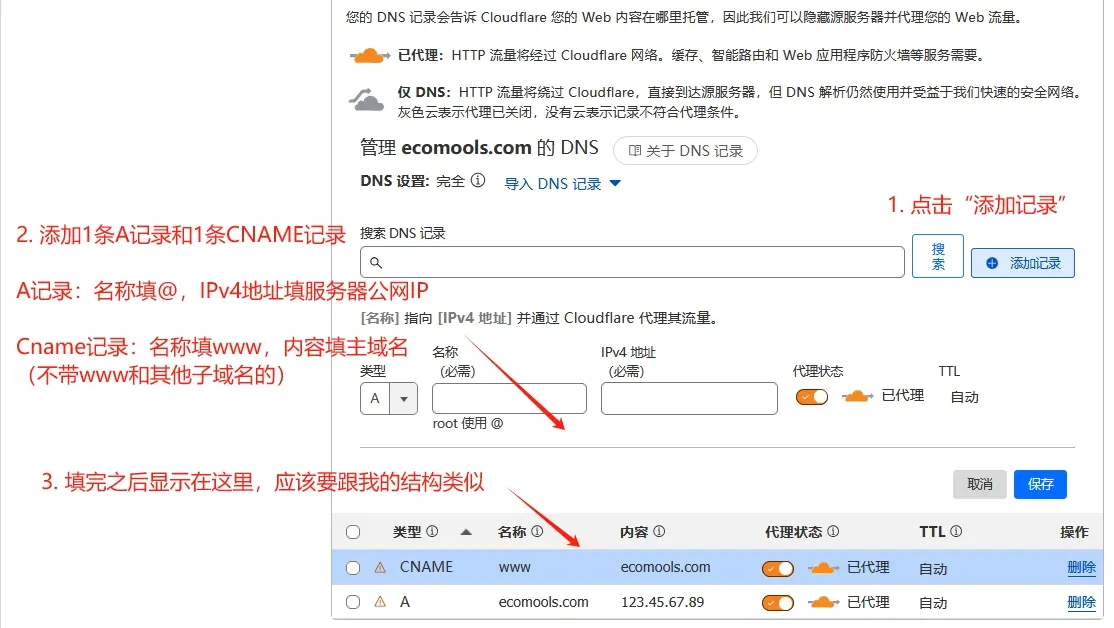Screen dimensions: 1114x628
Task: Click the 123.45.67.89 content cell
Action: (662, 602)
